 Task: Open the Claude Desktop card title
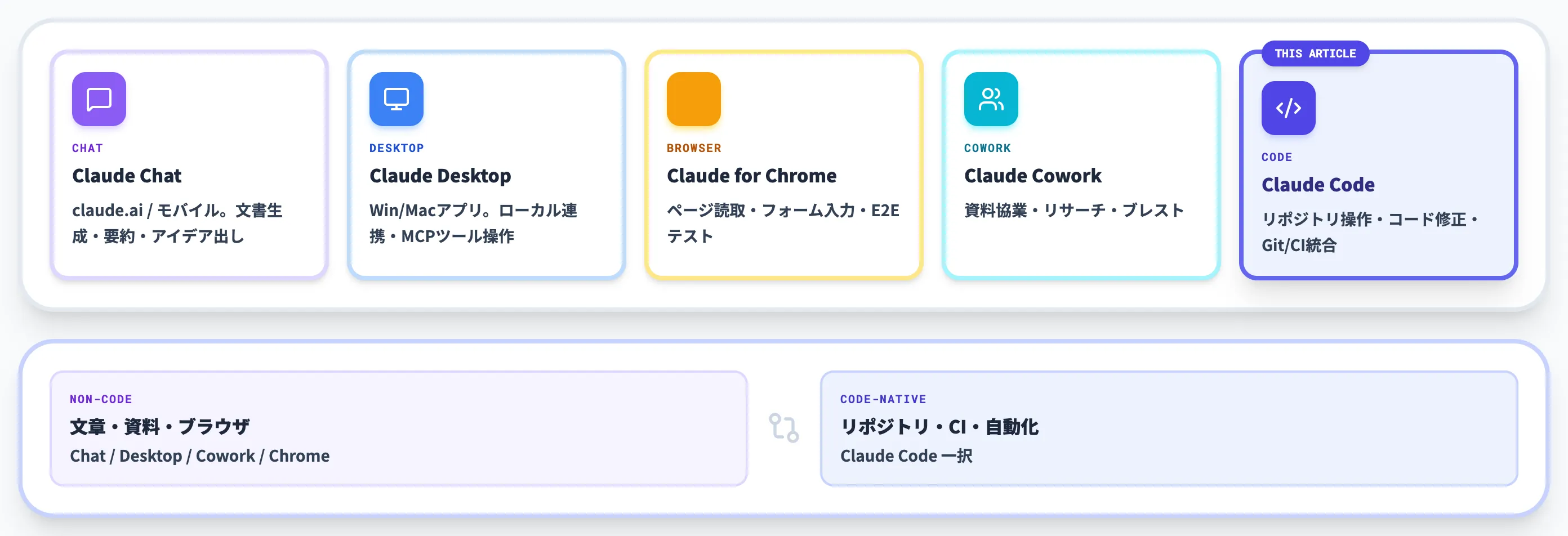click(440, 176)
